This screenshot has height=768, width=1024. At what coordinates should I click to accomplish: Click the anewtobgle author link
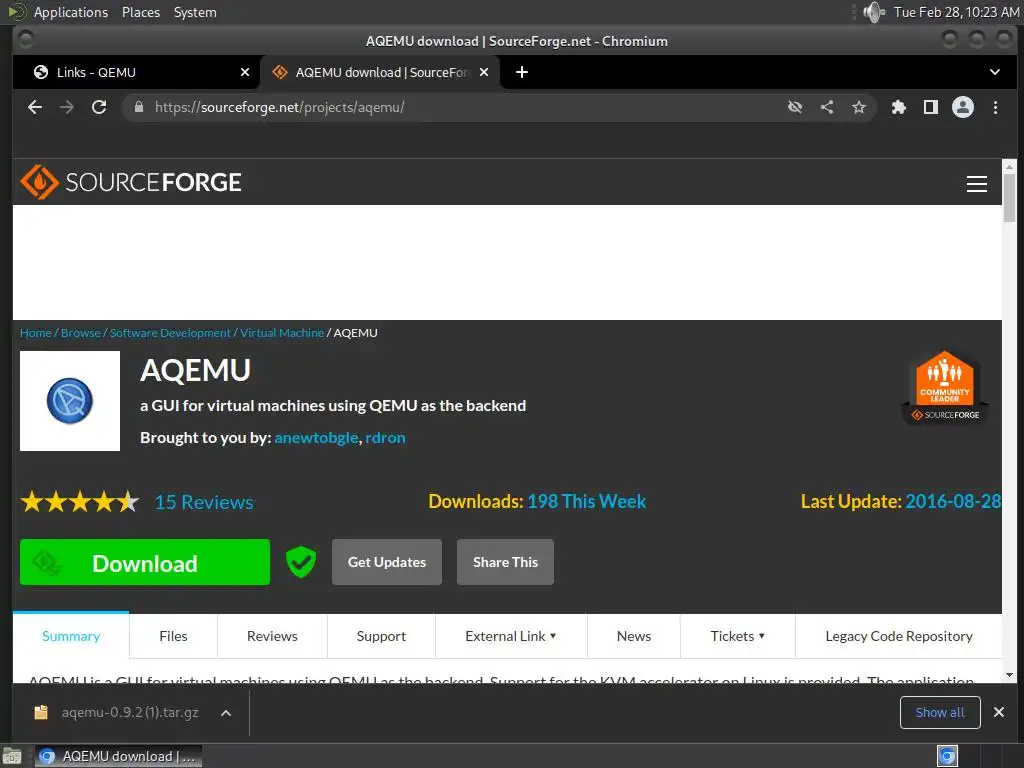coord(316,438)
